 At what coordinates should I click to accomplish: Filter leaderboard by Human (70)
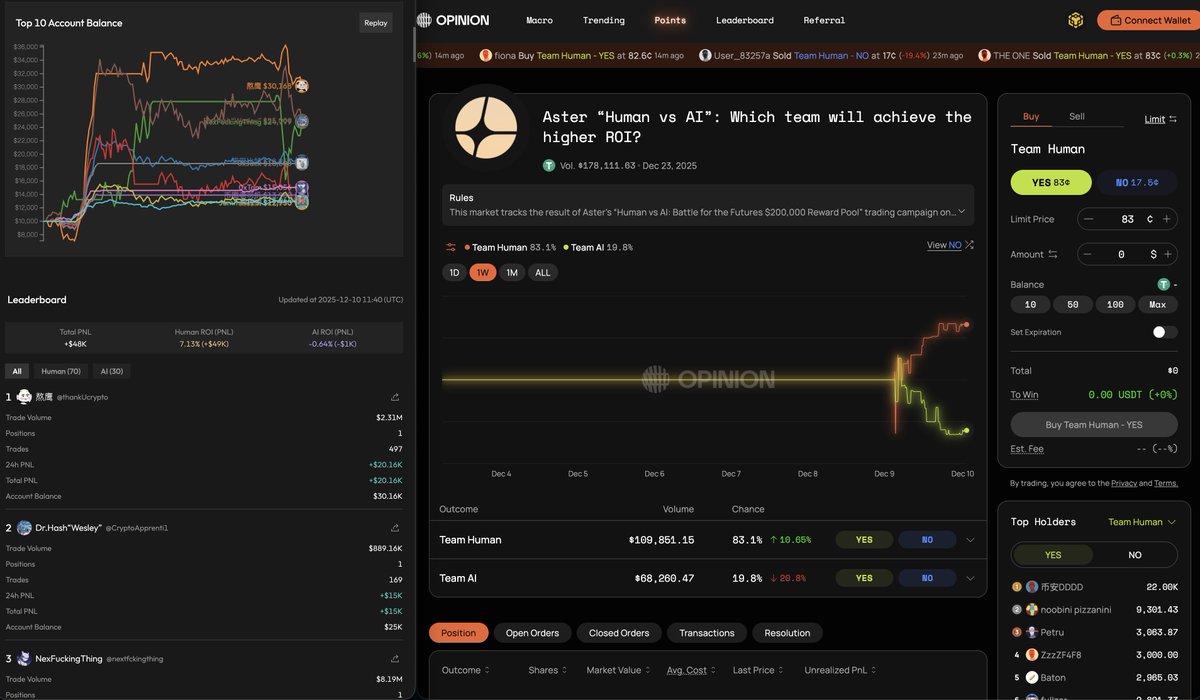click(61, 371)
